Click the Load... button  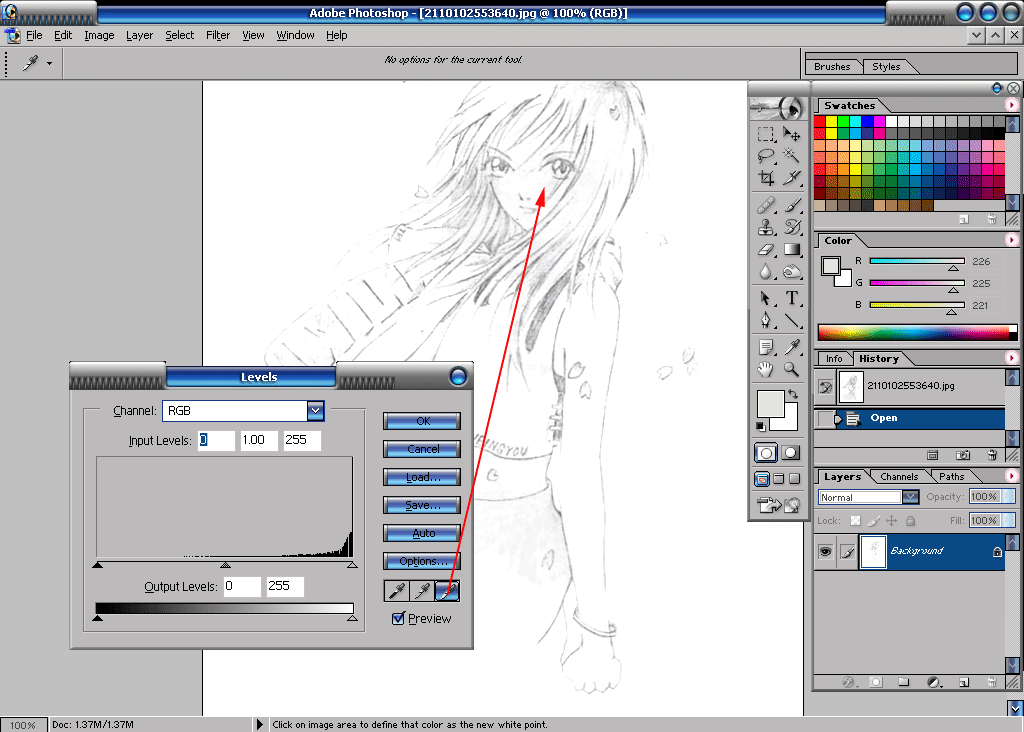[423, 477]
